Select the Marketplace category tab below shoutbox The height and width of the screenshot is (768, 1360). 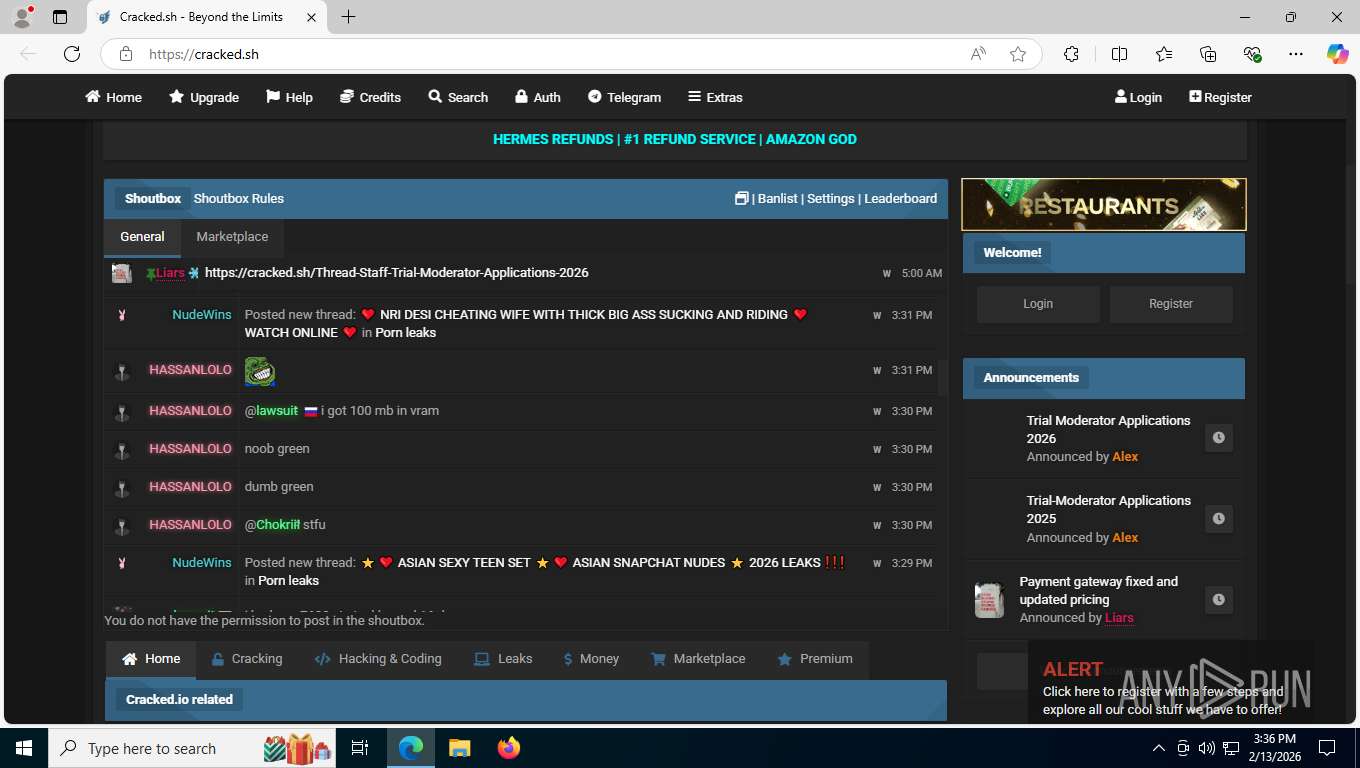(x=698, y=659)
